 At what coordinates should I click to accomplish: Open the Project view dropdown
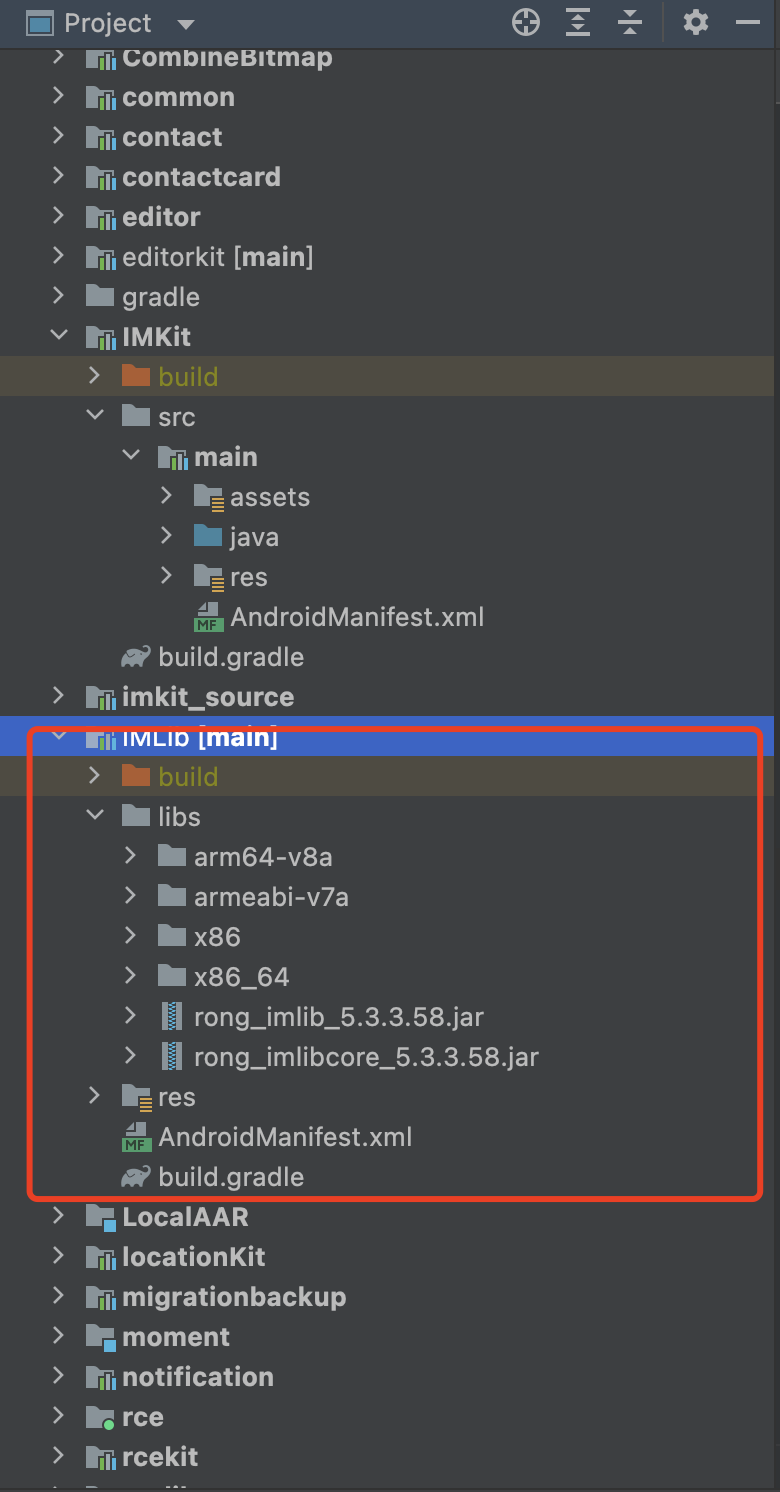pyautogui.click(x=185, y=24)
